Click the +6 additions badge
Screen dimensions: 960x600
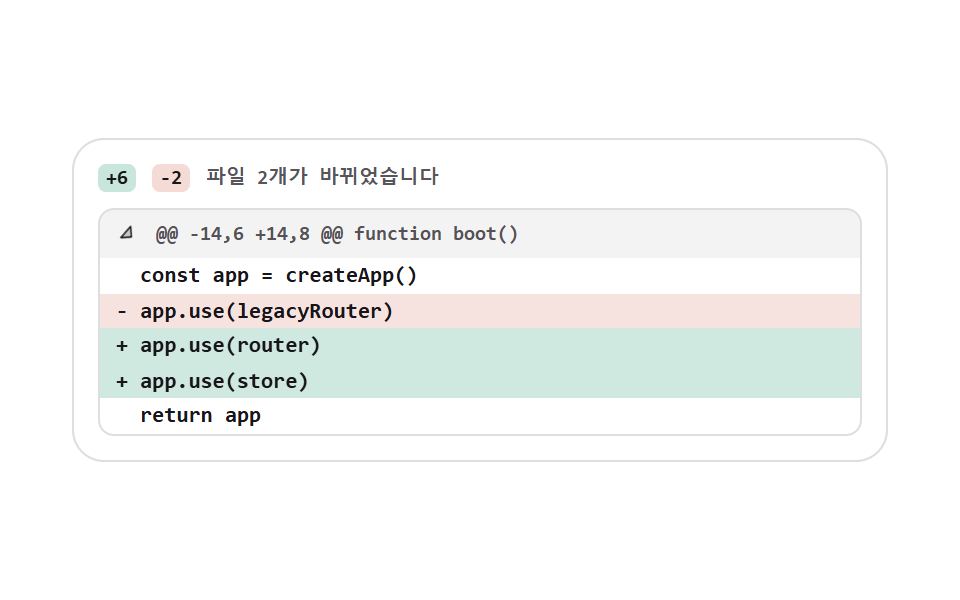coord(117,178)
